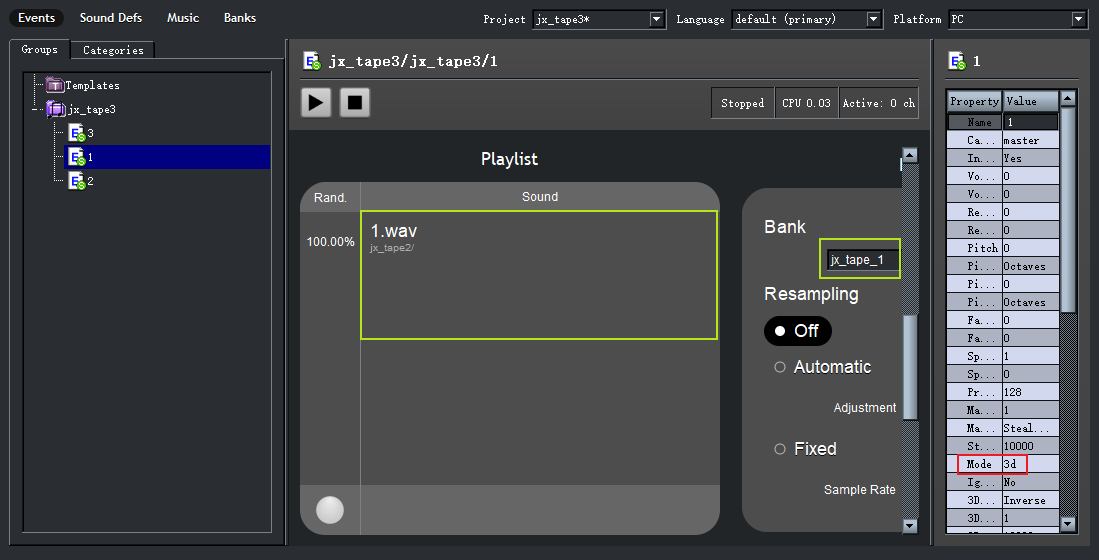Click the property list scrollbar thumb

[1067, 209]
